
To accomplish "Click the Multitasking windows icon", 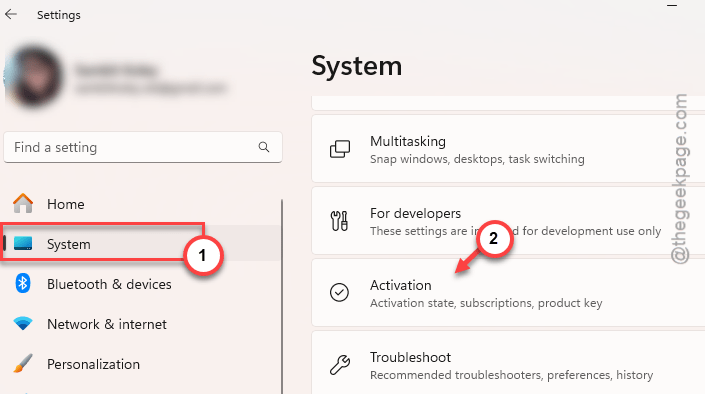I will pyautogui.click(x=340, y=149).
